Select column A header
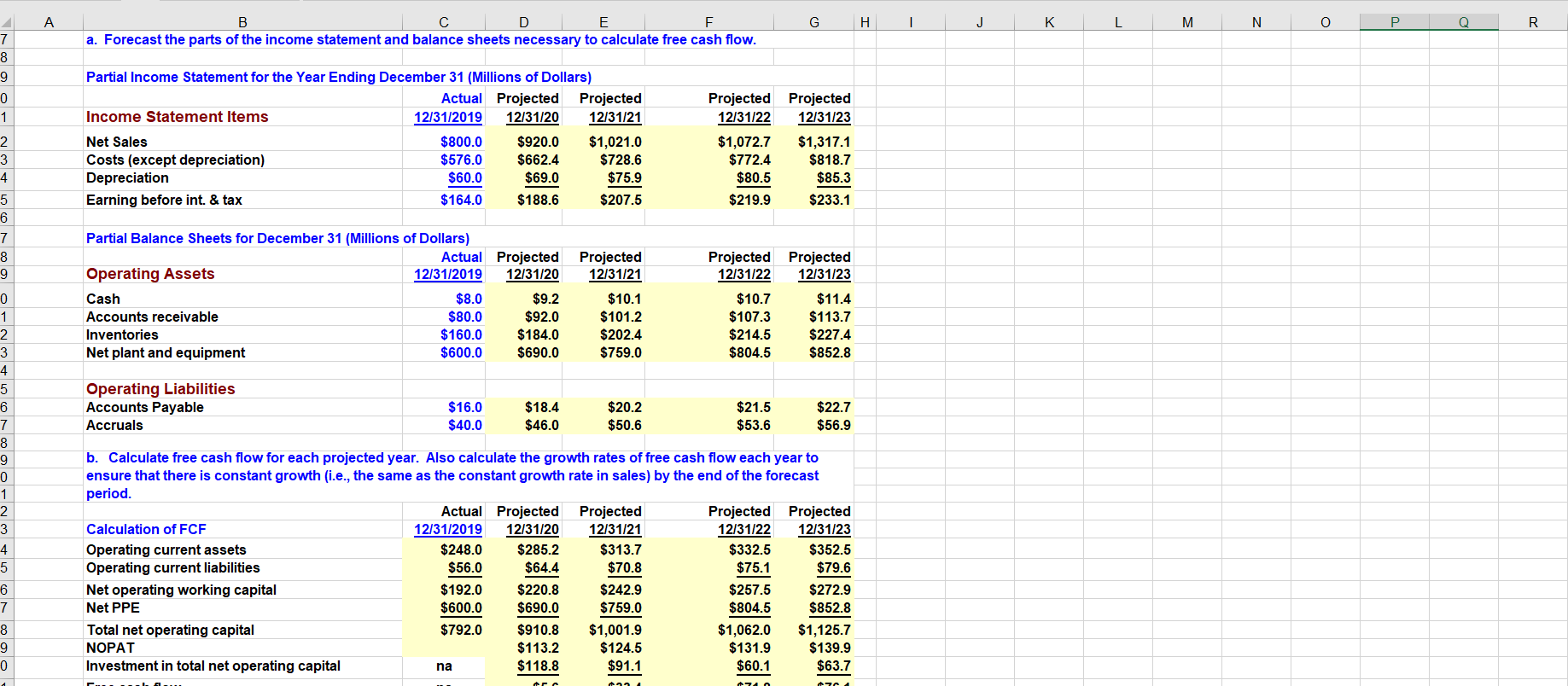The image size is (1568, 686). [x=49, y=22]
